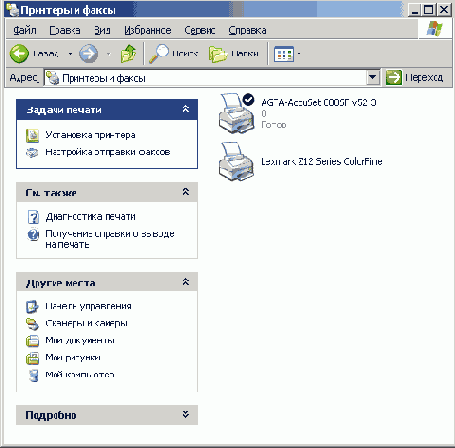Expand the Подробно details panel
Screen dimensions: 455x448
tap(186, 414)
